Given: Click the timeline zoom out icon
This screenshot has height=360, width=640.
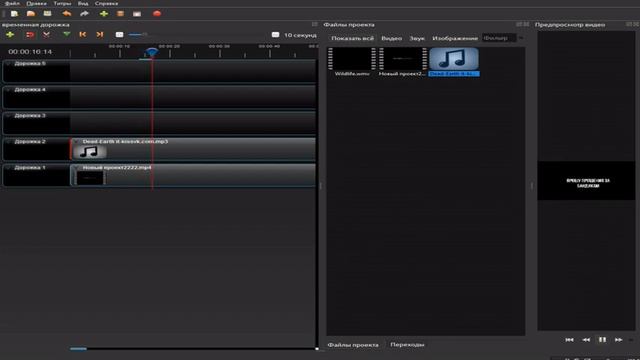Looking at the screenshot, I should (119, 35).
